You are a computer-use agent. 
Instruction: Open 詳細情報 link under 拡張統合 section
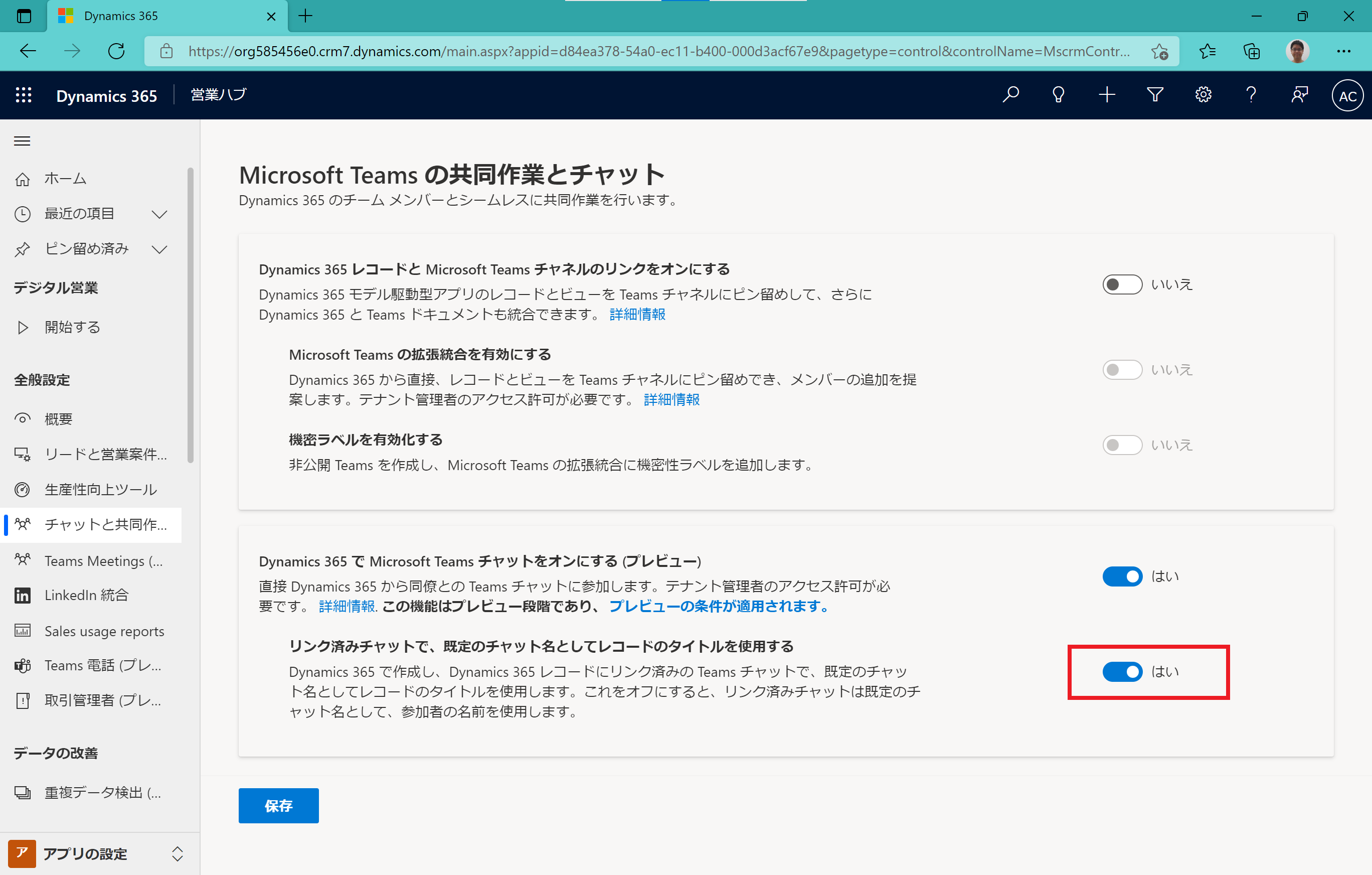[x=671, y=399]
